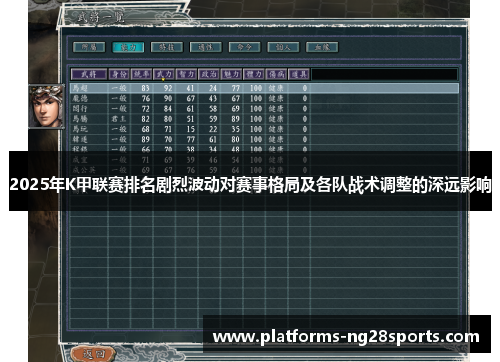500x362 pixels.
Task: Open the 命令 tab
Action: pyautogui.click(x=244, y=47)
